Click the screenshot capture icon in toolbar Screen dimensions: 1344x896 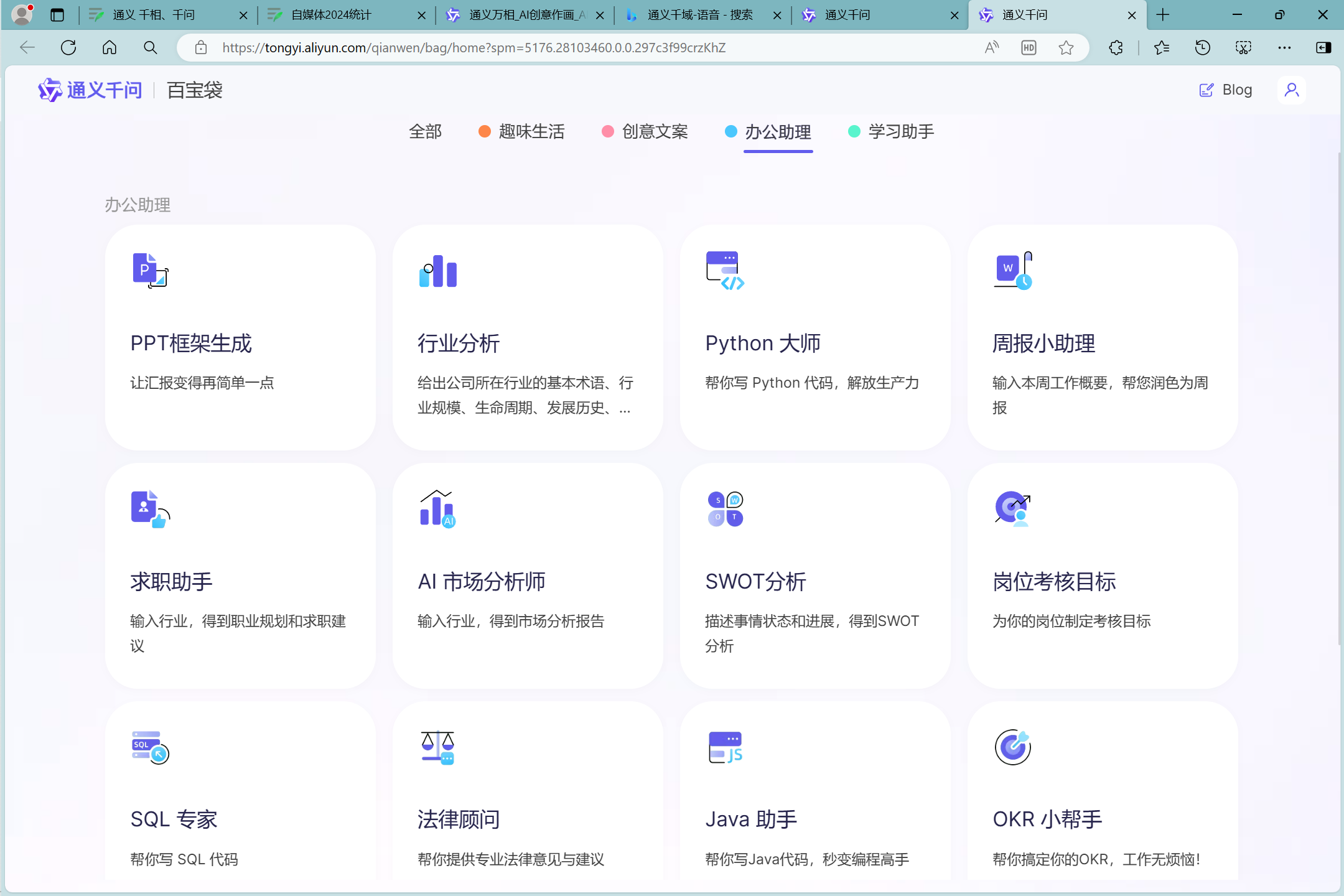point(1243,48)
